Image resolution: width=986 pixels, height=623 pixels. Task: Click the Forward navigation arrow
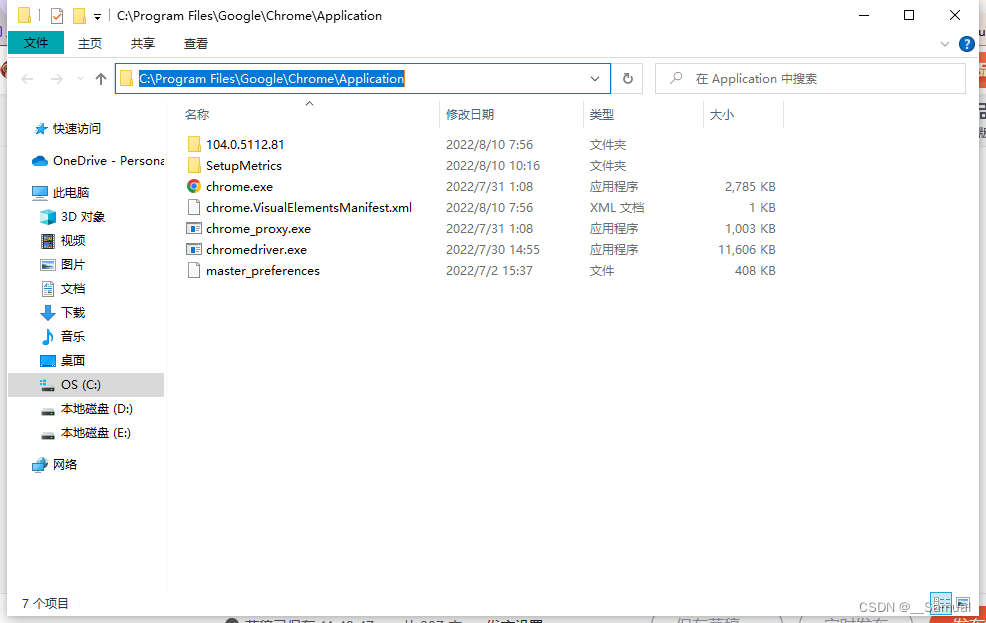[57, 79]
